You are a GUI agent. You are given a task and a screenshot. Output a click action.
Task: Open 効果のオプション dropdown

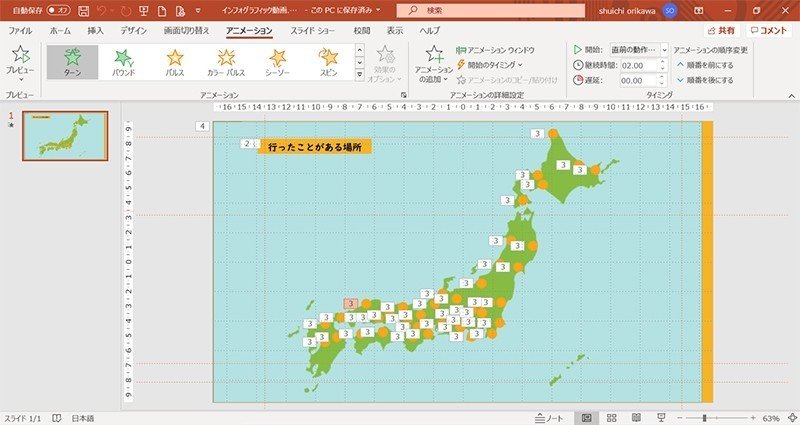click(x=385, y=65)
